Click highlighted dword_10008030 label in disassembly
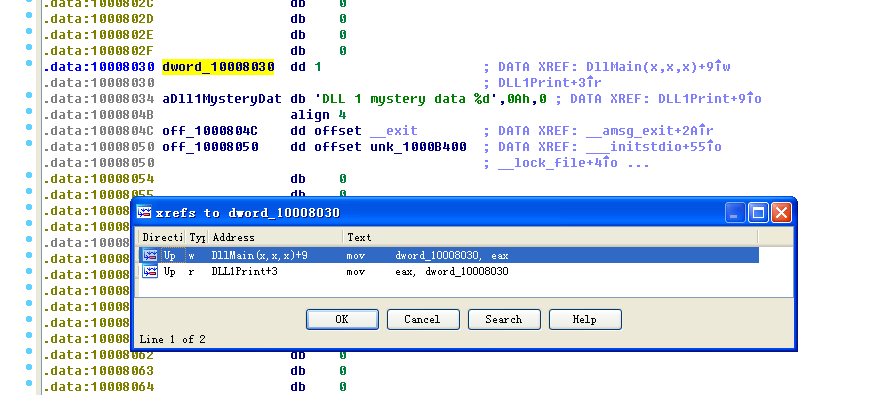 (x=218, y=67)
